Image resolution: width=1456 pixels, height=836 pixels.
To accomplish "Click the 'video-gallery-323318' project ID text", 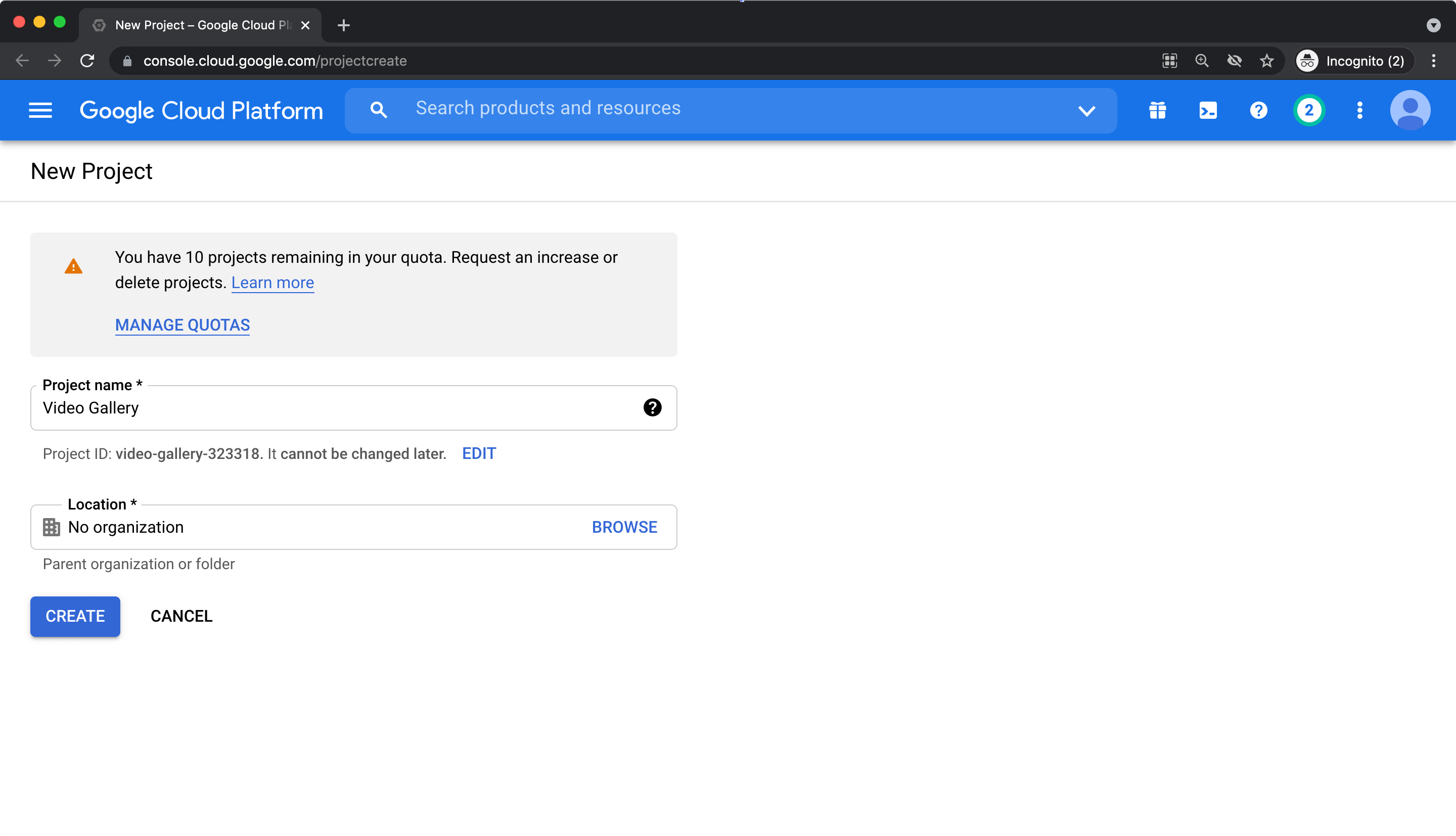I will pyautogui.click(x=188, y=453).
